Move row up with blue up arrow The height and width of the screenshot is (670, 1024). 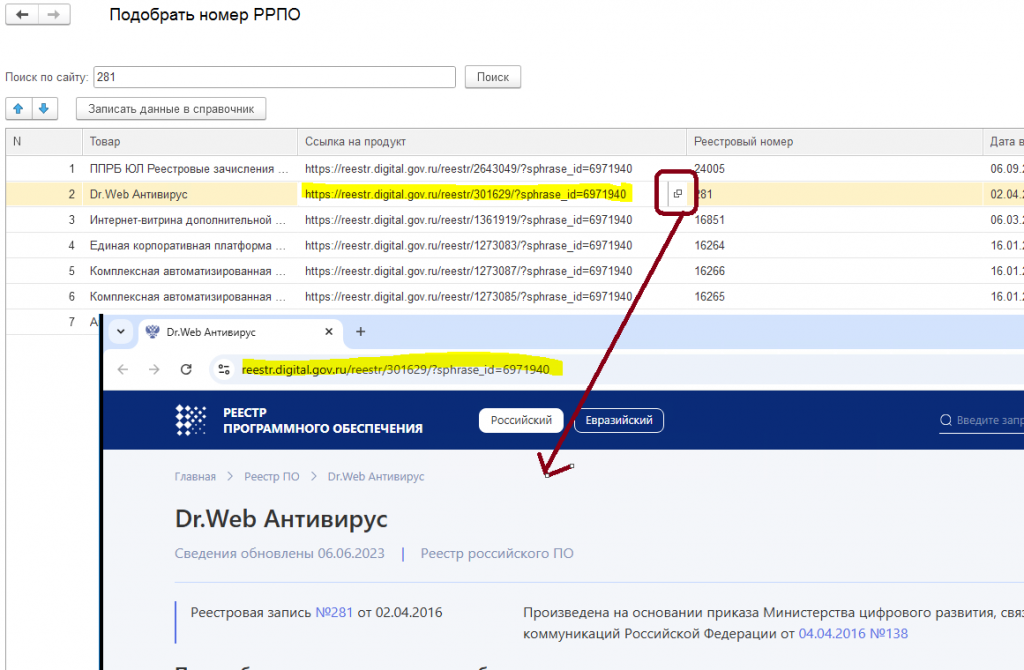(18, 108)
